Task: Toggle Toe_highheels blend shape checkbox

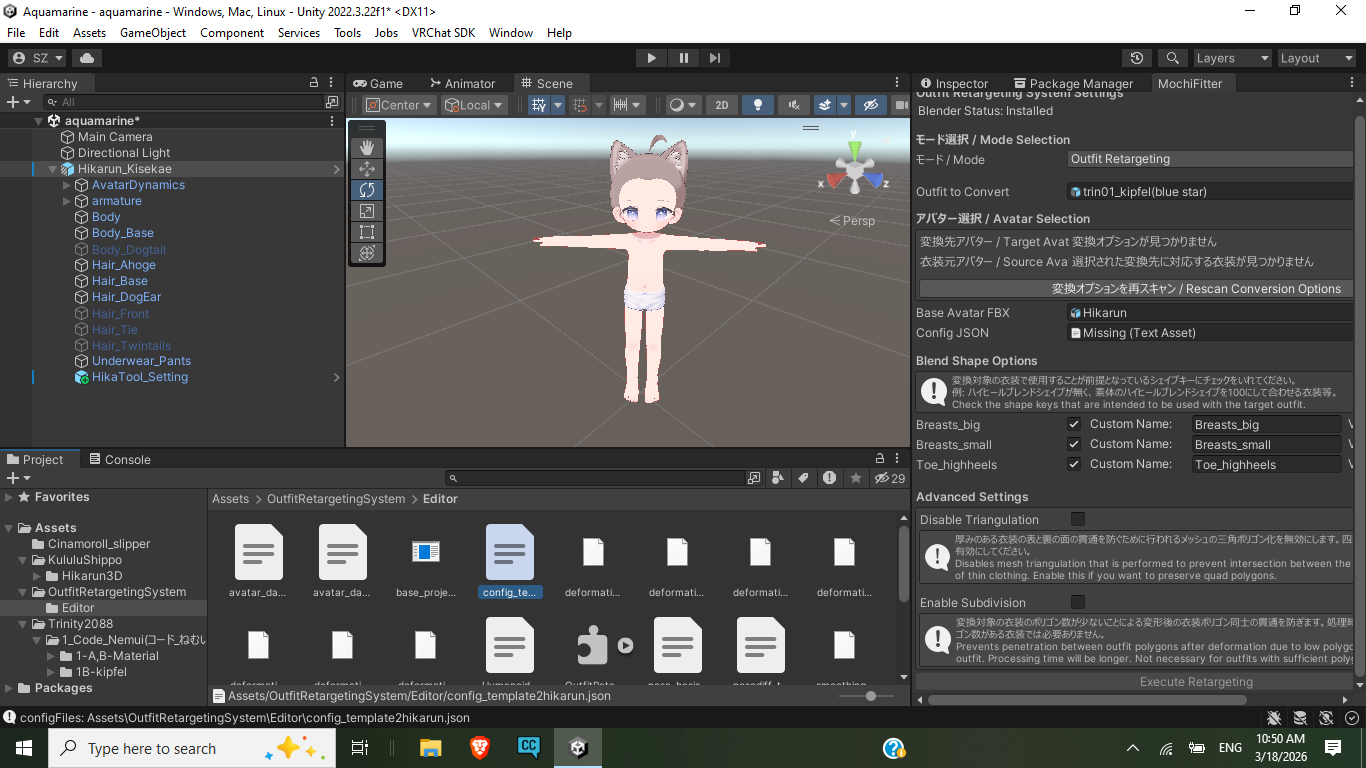Action: (x=1074, y=464)
